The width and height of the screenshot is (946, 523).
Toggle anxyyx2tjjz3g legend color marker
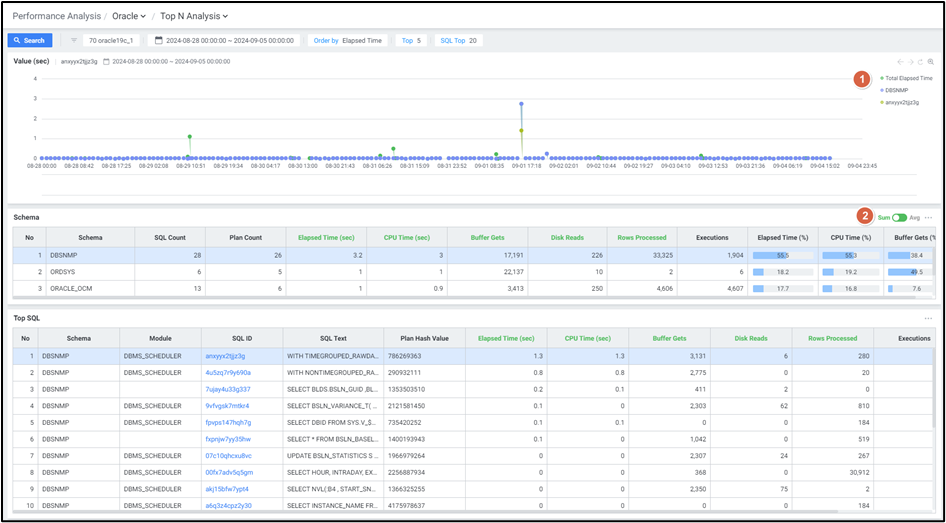coord(882,102)
